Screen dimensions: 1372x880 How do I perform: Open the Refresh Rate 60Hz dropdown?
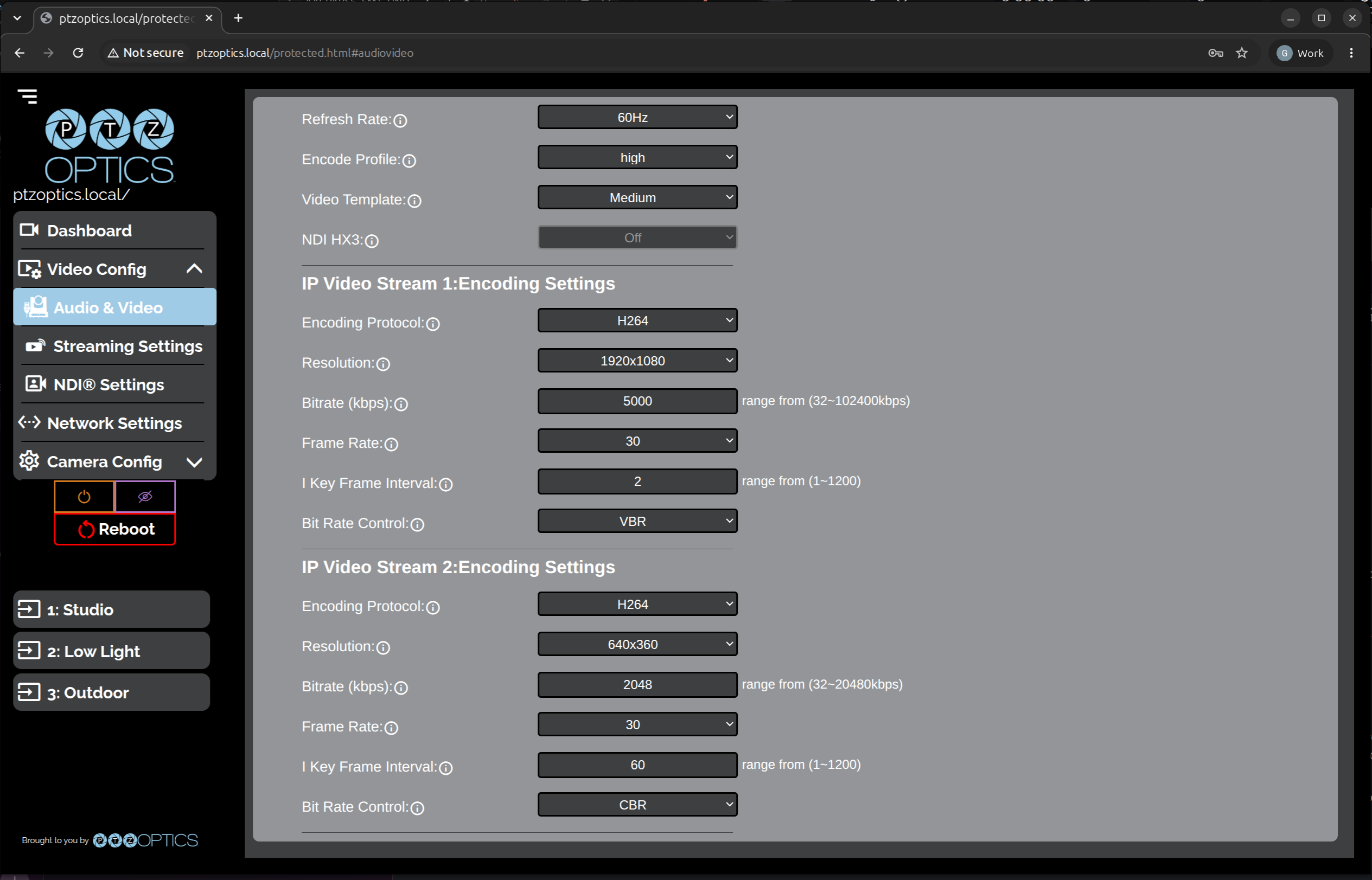(637, 117)
